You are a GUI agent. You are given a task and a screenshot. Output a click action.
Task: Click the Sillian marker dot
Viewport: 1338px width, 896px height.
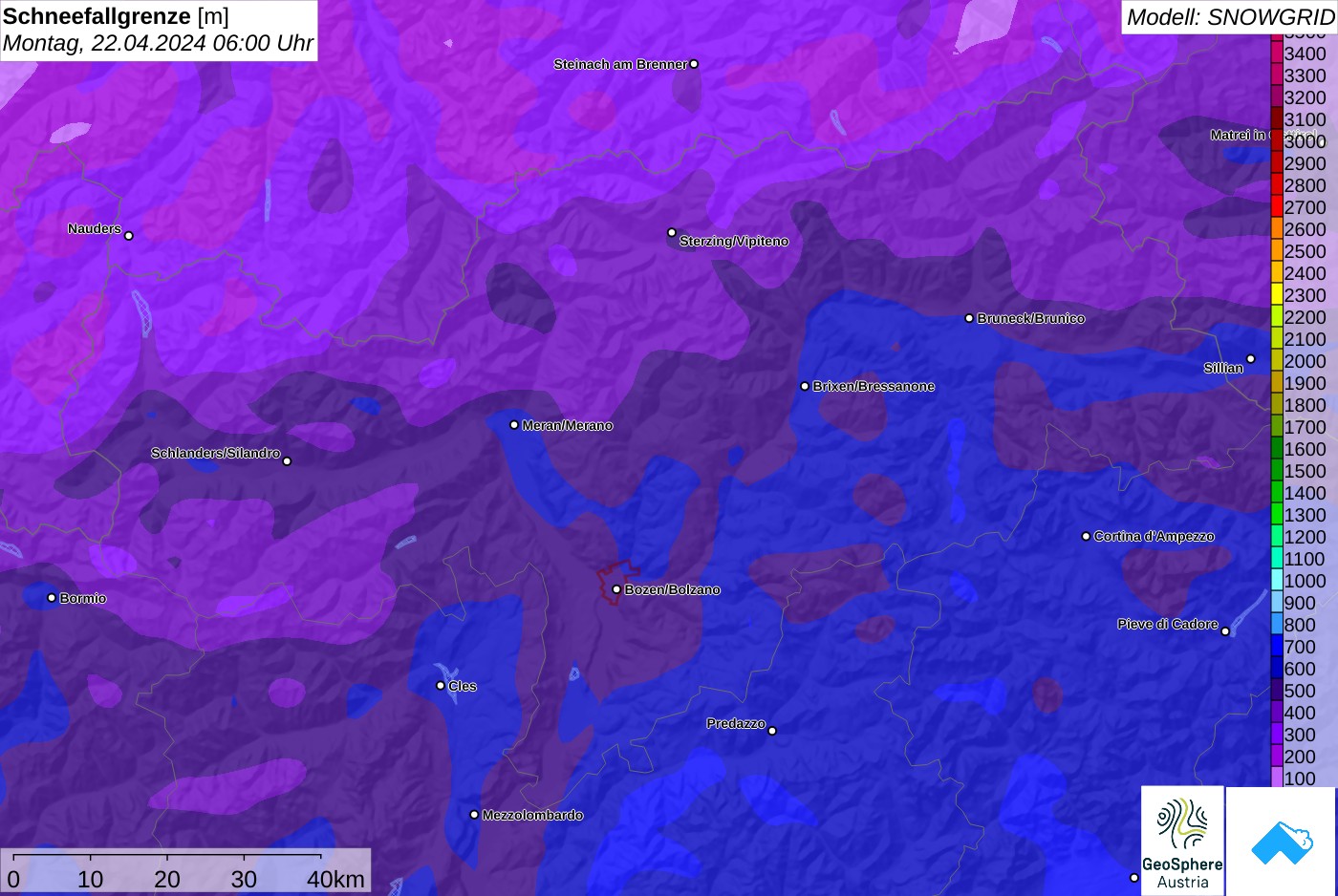point(1250,359)
